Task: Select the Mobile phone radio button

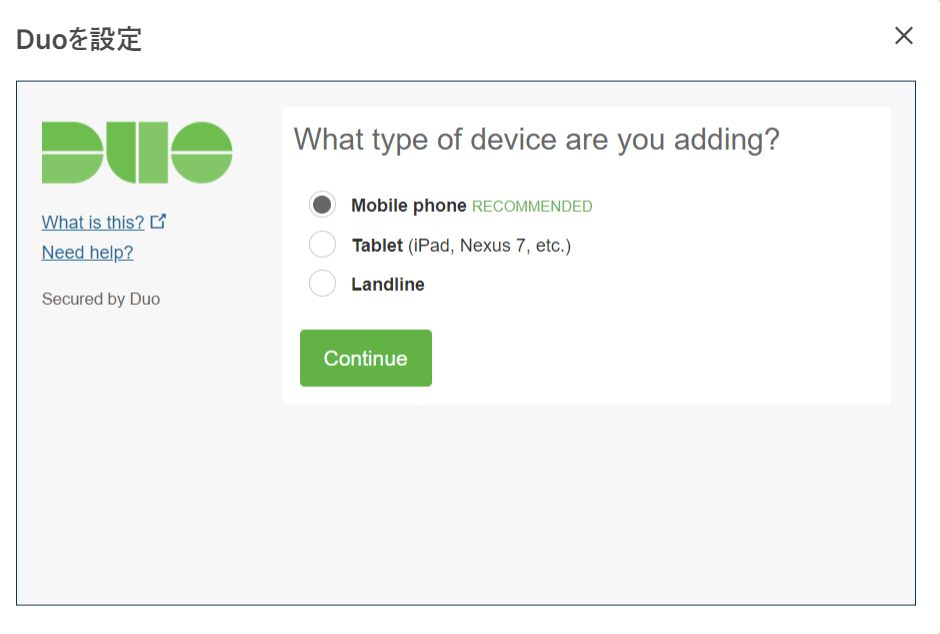Action: (x=322, y=205)
